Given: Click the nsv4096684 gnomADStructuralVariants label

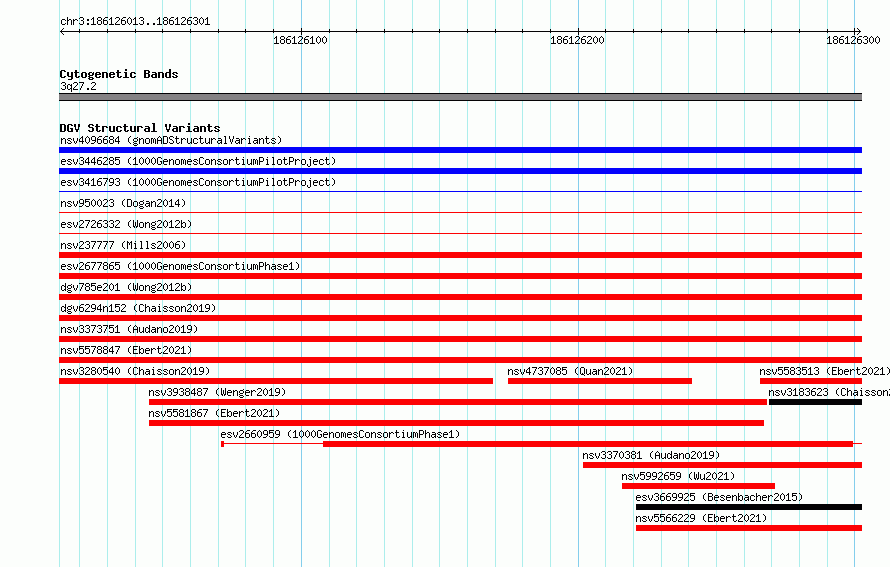Looking at the screenshot, I should click(x=171, y=140).
